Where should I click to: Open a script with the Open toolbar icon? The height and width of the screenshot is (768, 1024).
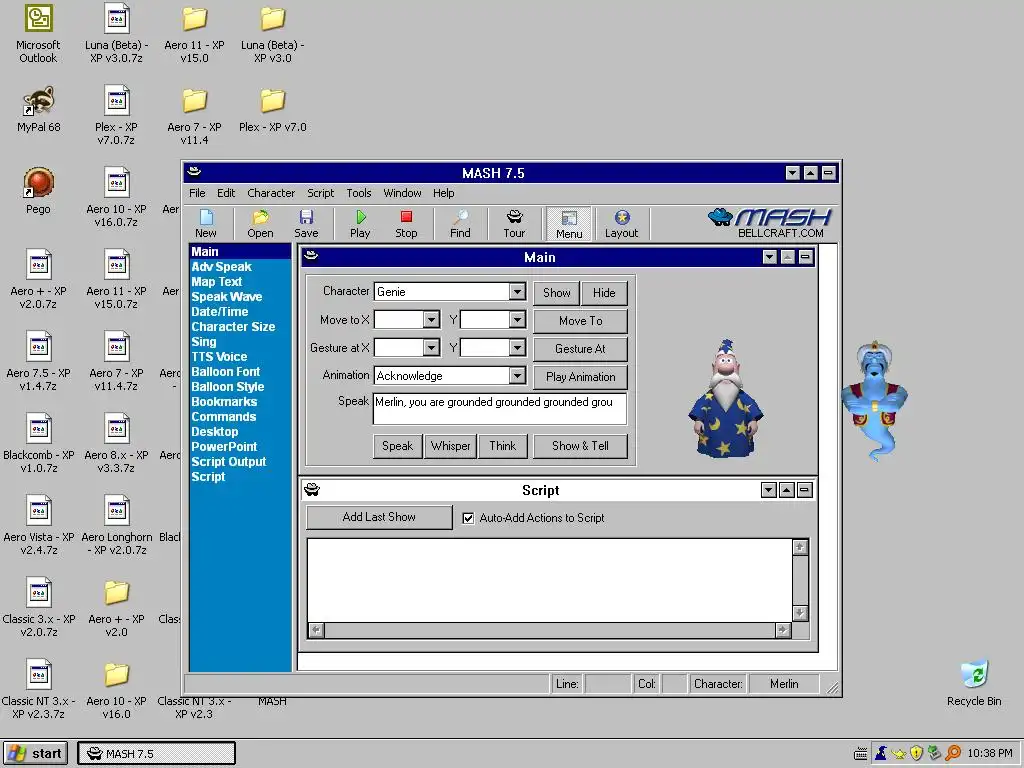pos(260,223)
